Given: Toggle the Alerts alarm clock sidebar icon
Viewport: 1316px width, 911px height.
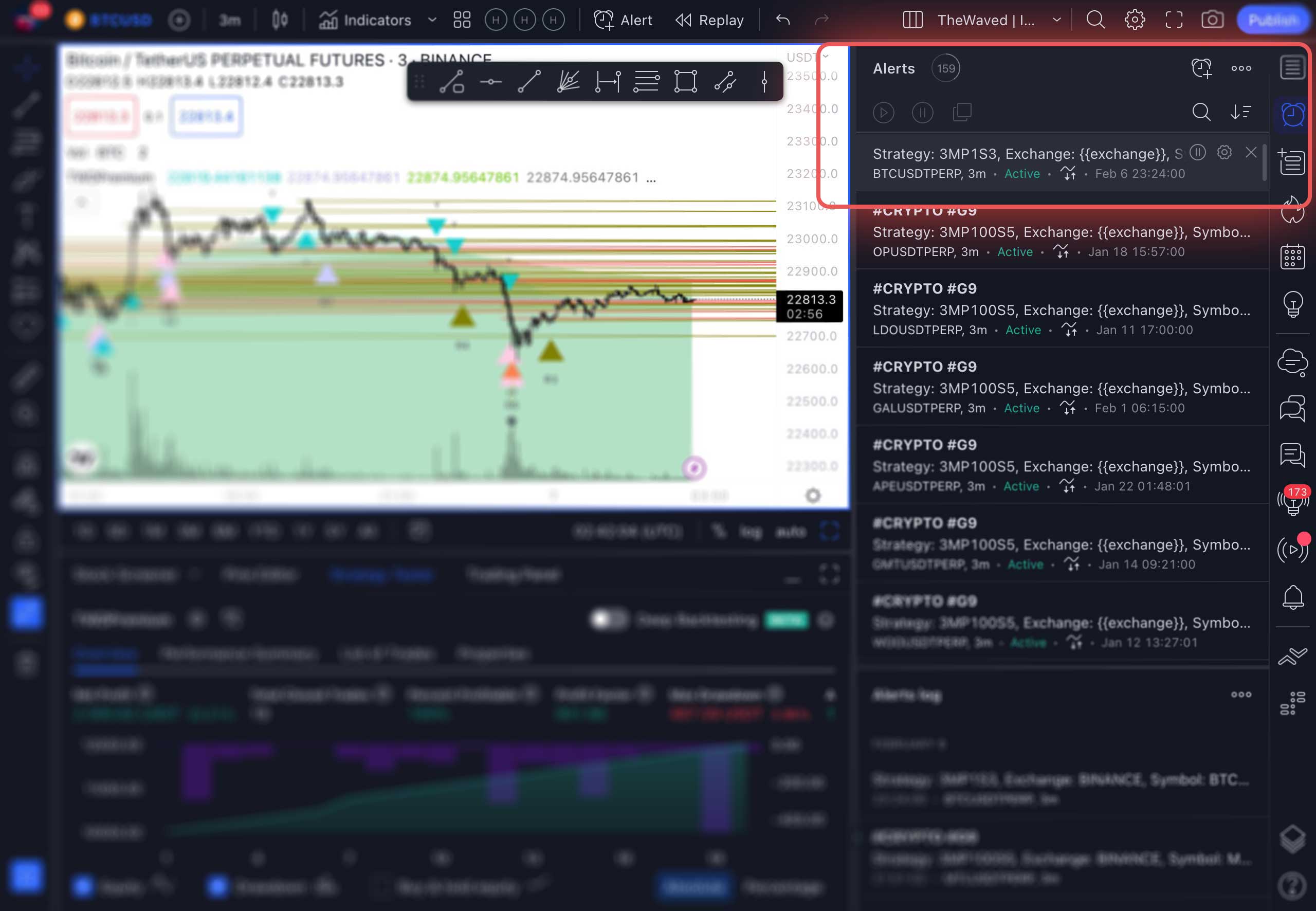Looking at the screenshot, I should (1292, 115).
